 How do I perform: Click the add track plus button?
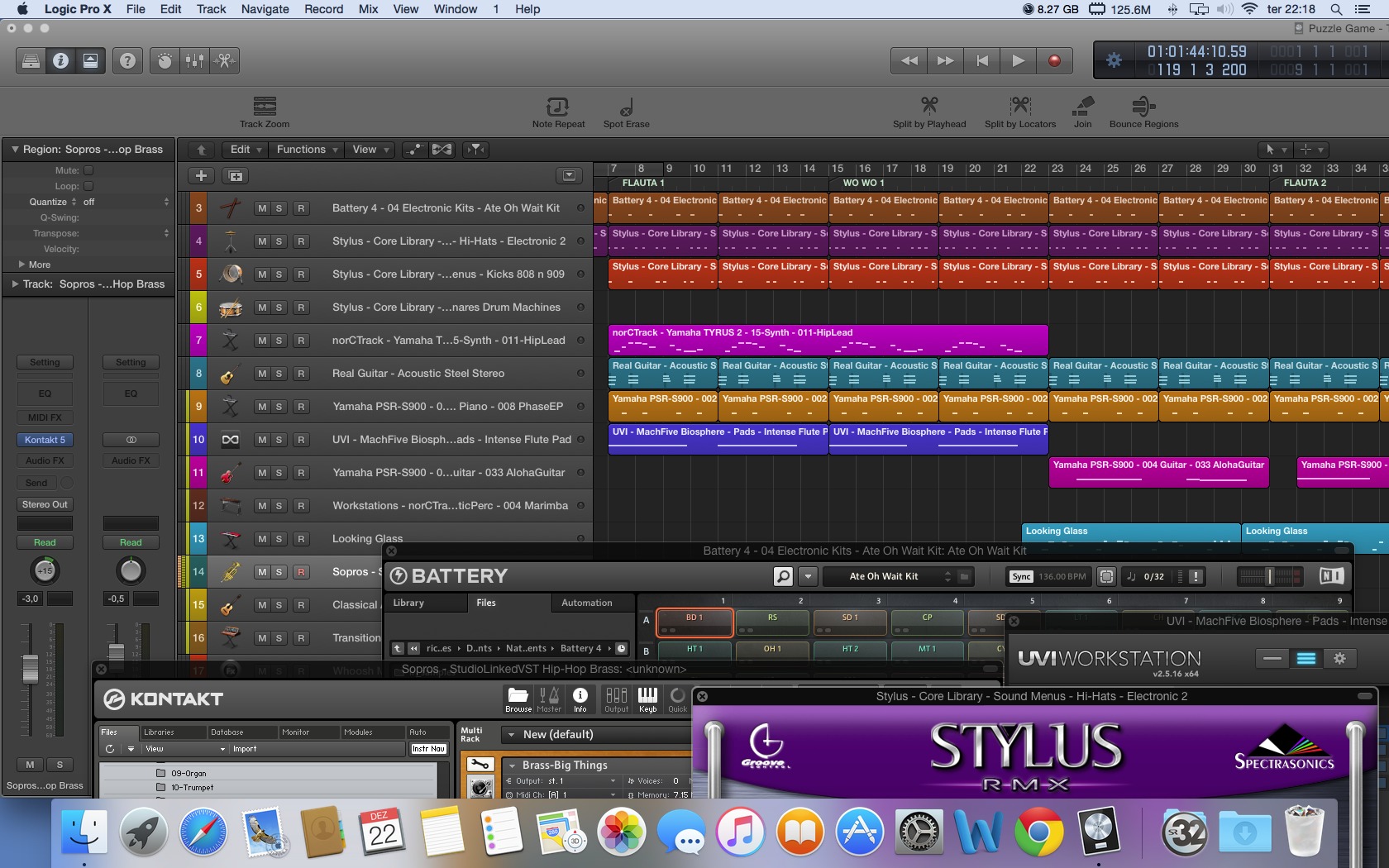click(x=201, y=175)
